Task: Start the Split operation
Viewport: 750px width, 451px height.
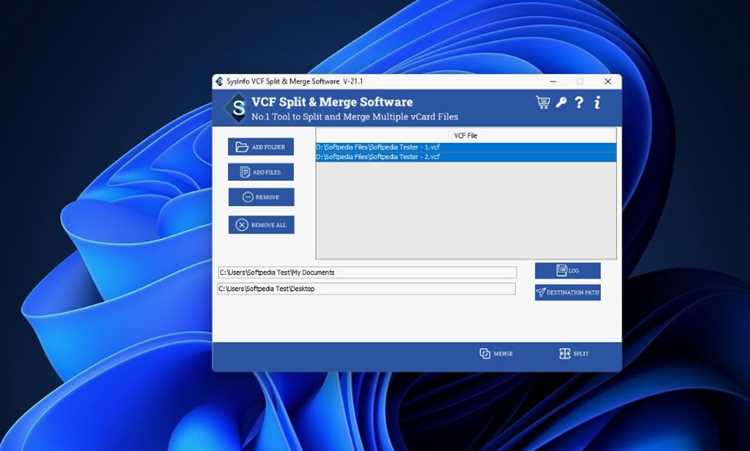Action: point(574,353)
